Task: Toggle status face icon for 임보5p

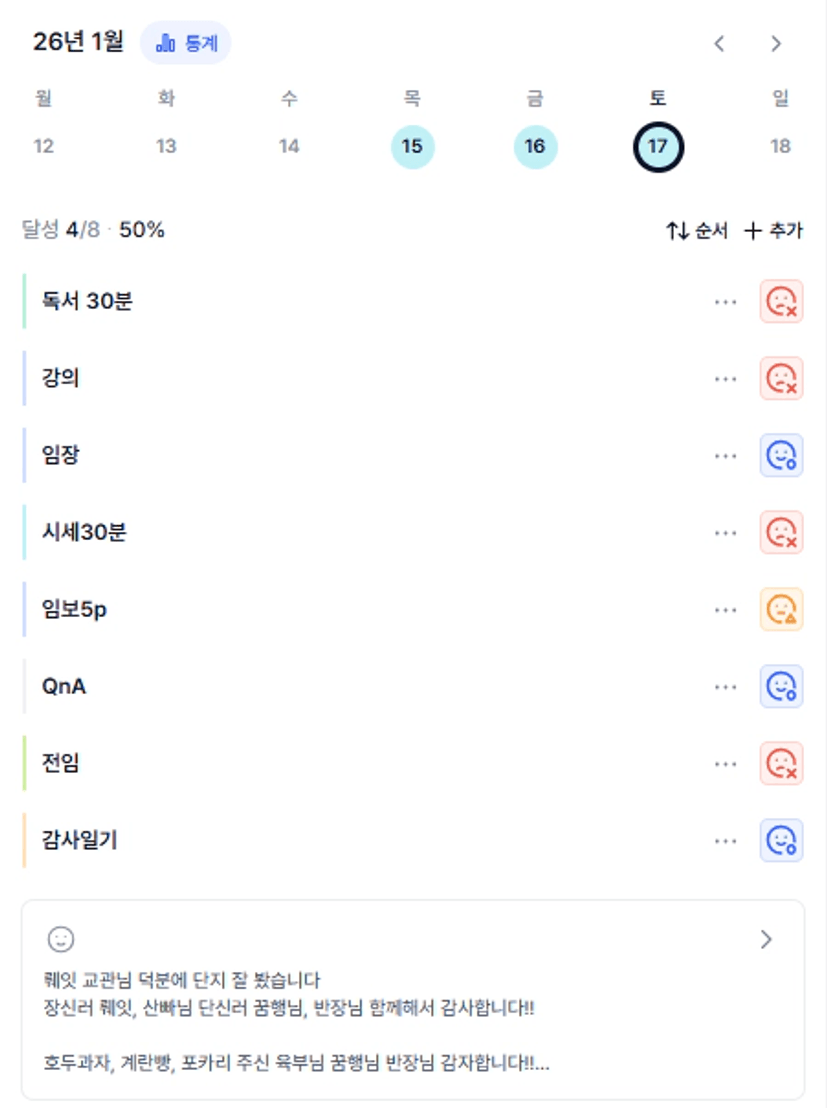Action: pos(781,610)
